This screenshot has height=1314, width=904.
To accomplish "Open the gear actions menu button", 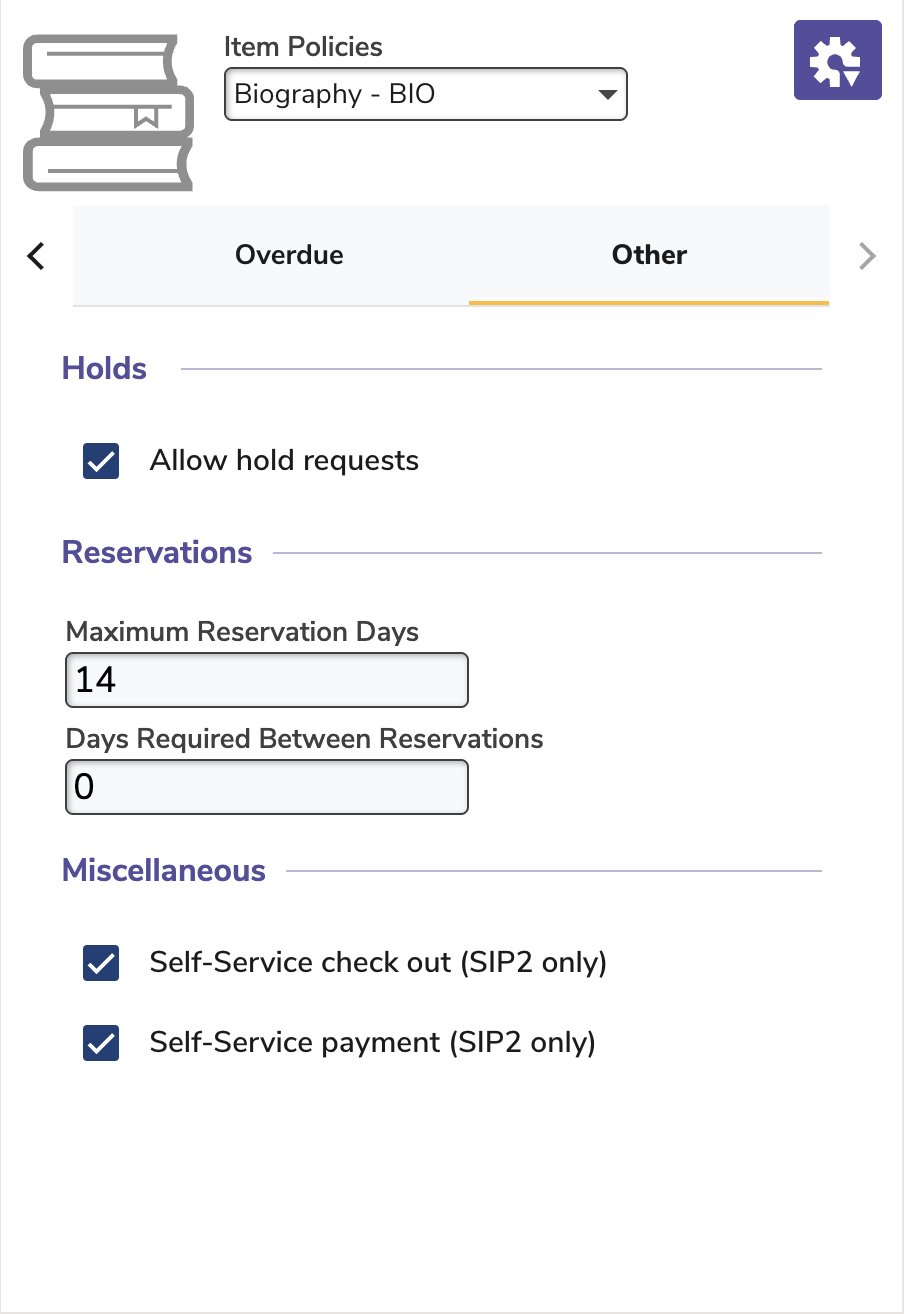I will pos(837,60).
